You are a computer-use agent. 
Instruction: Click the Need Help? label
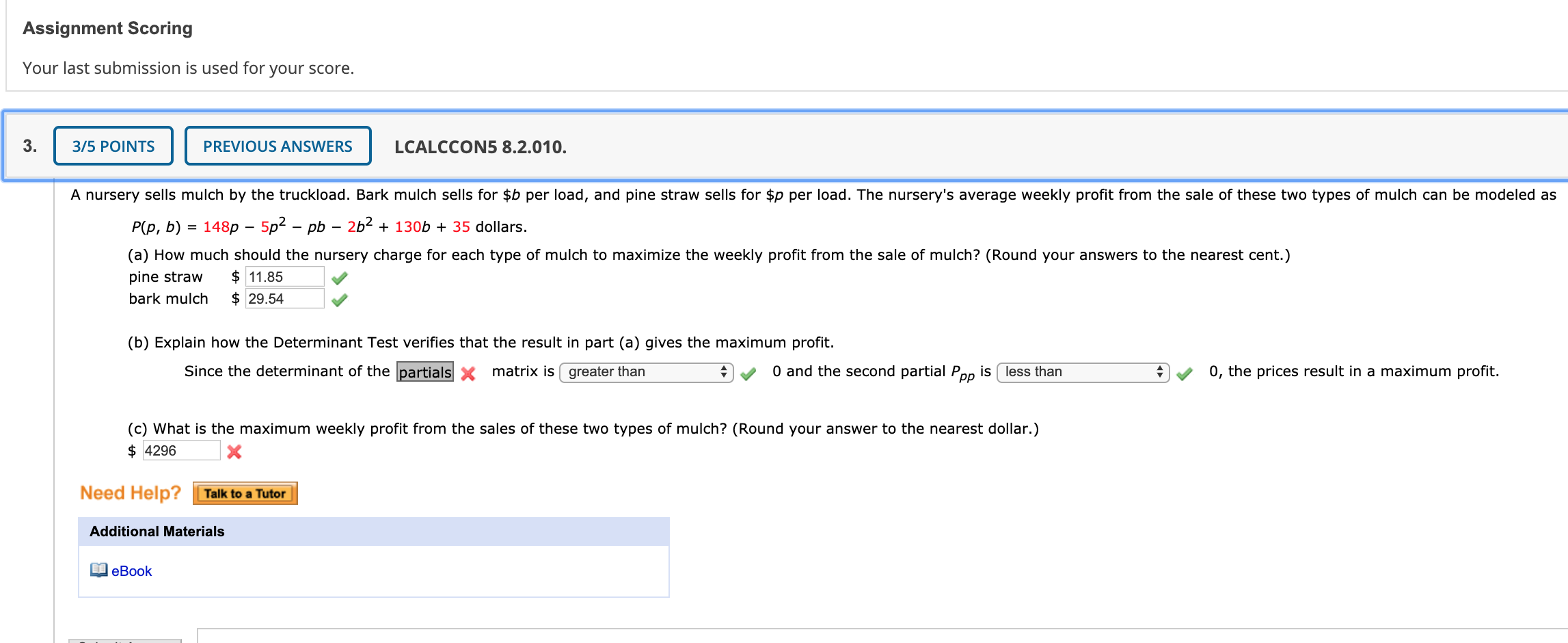tap(130, 493)
